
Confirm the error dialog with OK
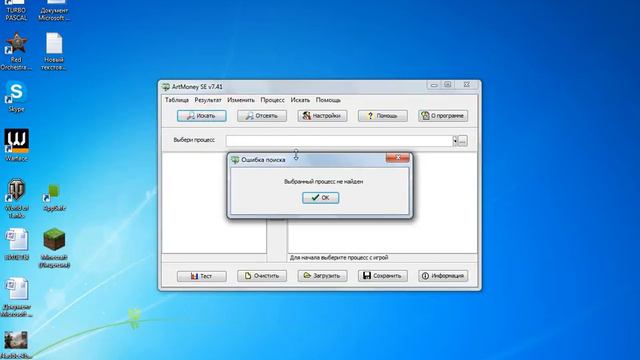click(x=320, y=198)
